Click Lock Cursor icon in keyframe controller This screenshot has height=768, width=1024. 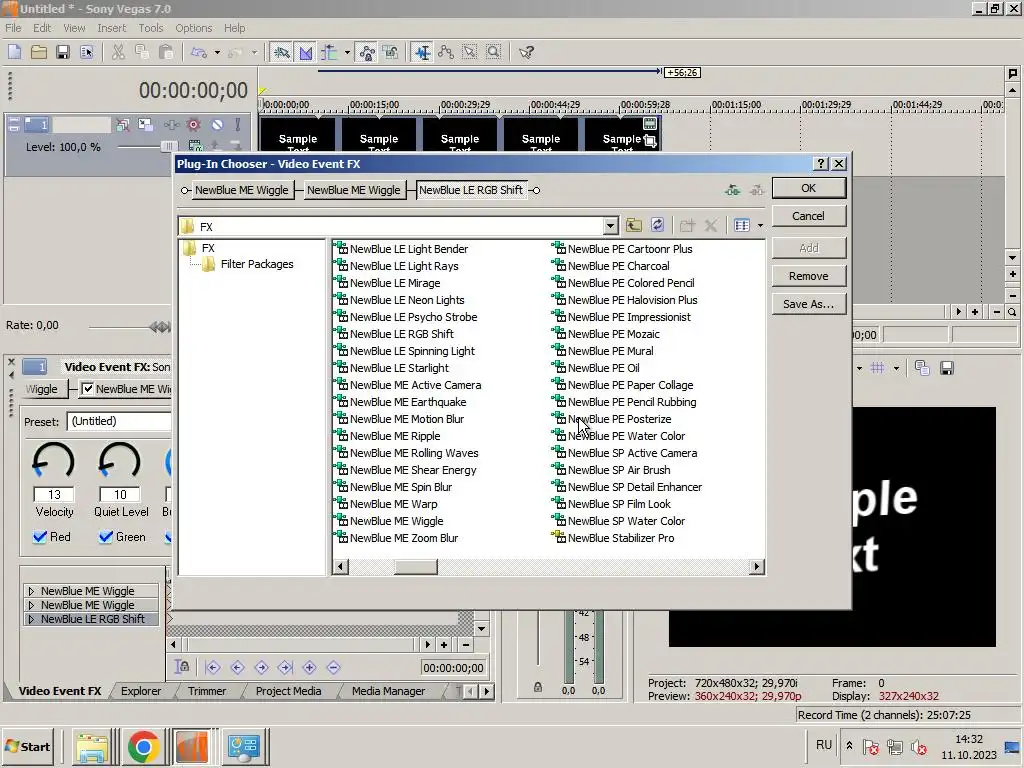(182, 667)
